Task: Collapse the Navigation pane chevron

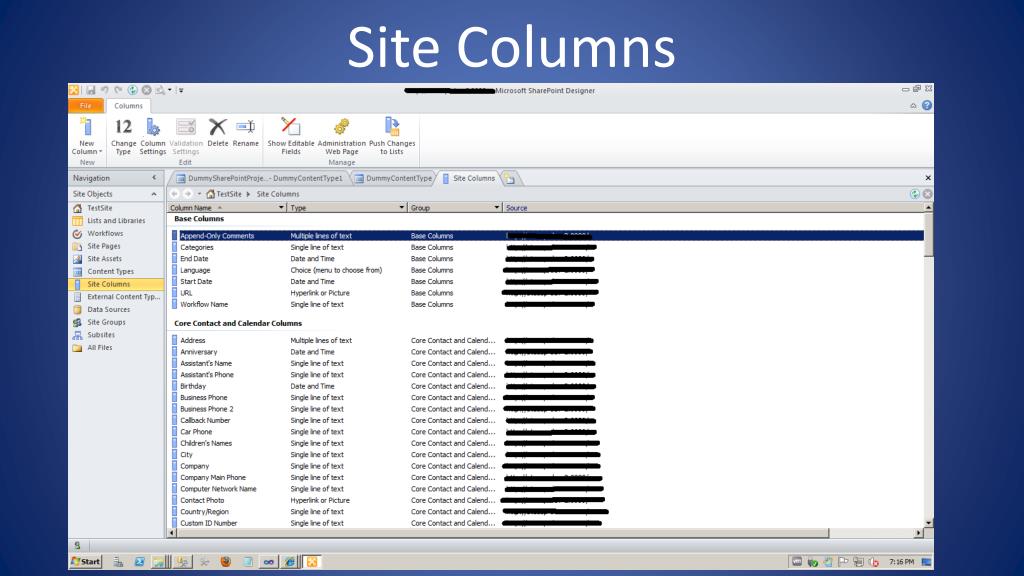Action: [154, 178]
